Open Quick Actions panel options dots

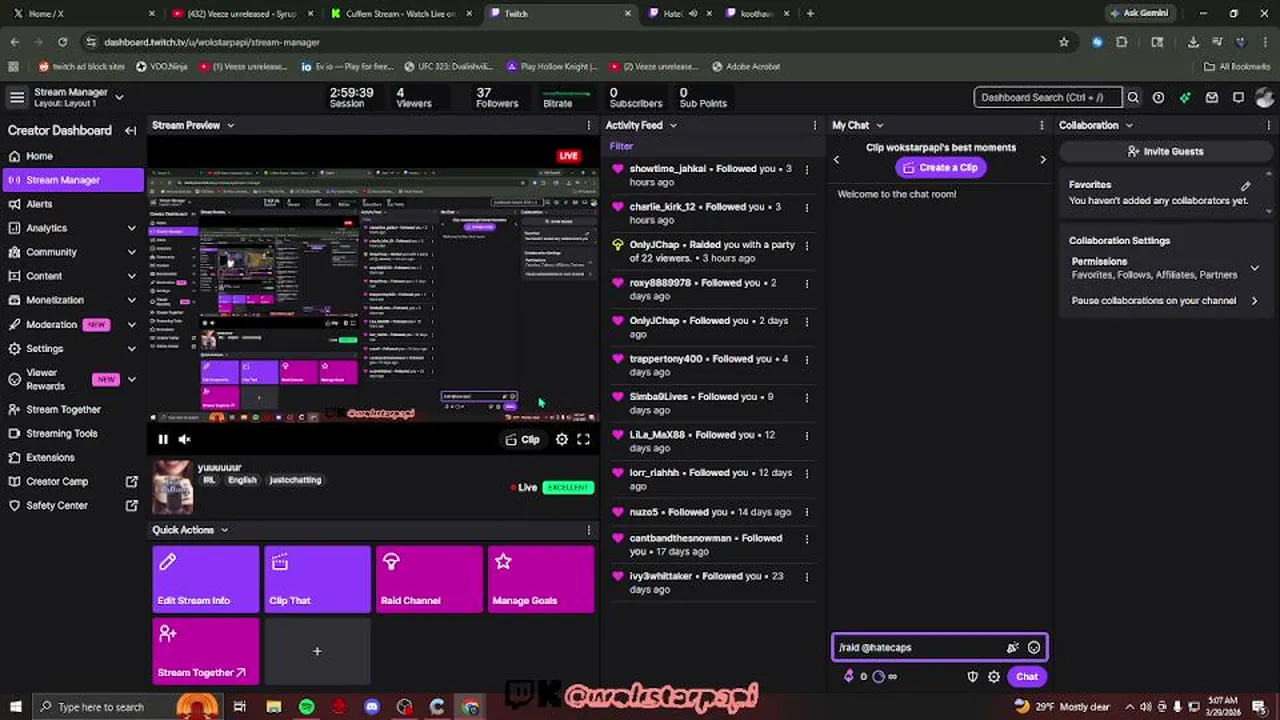(589, 530)
